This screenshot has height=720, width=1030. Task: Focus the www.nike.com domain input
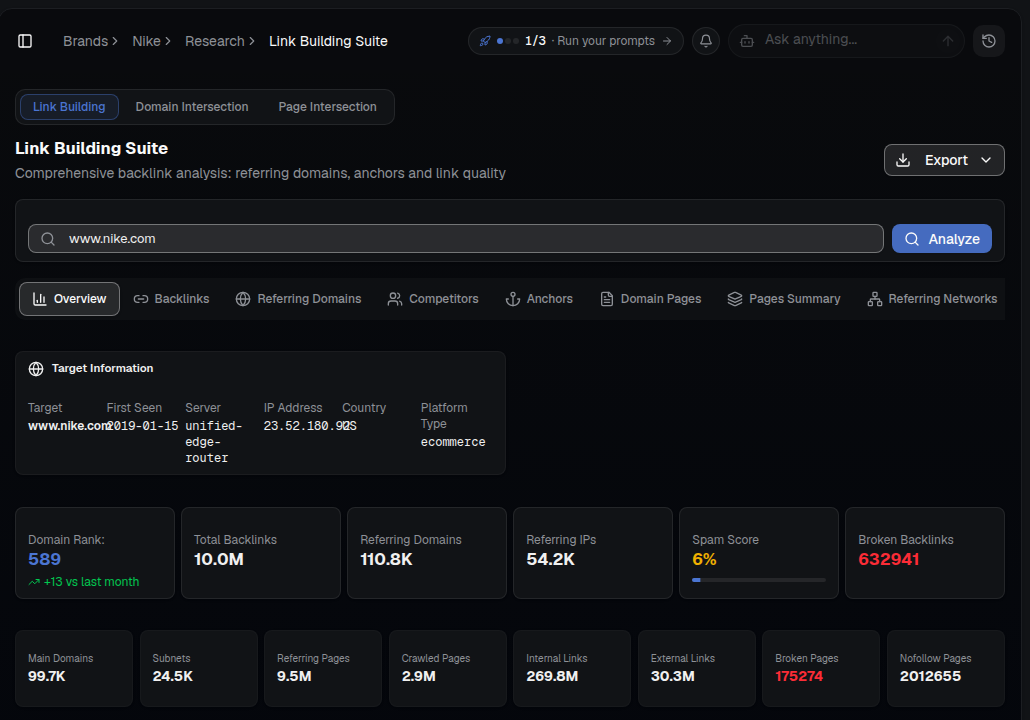455,239
